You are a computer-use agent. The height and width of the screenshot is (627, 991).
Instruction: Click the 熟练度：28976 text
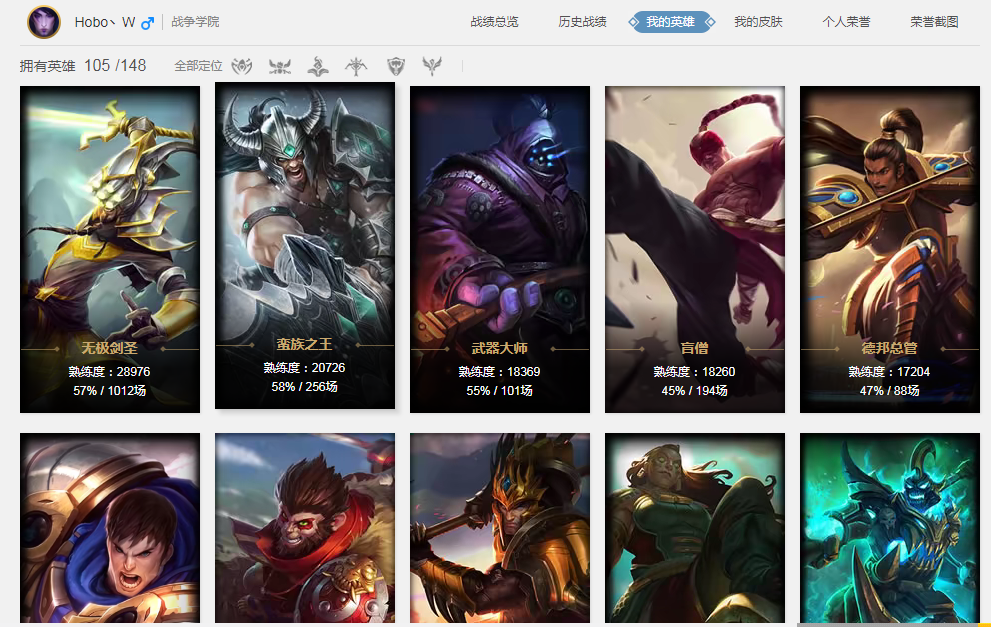109,372
